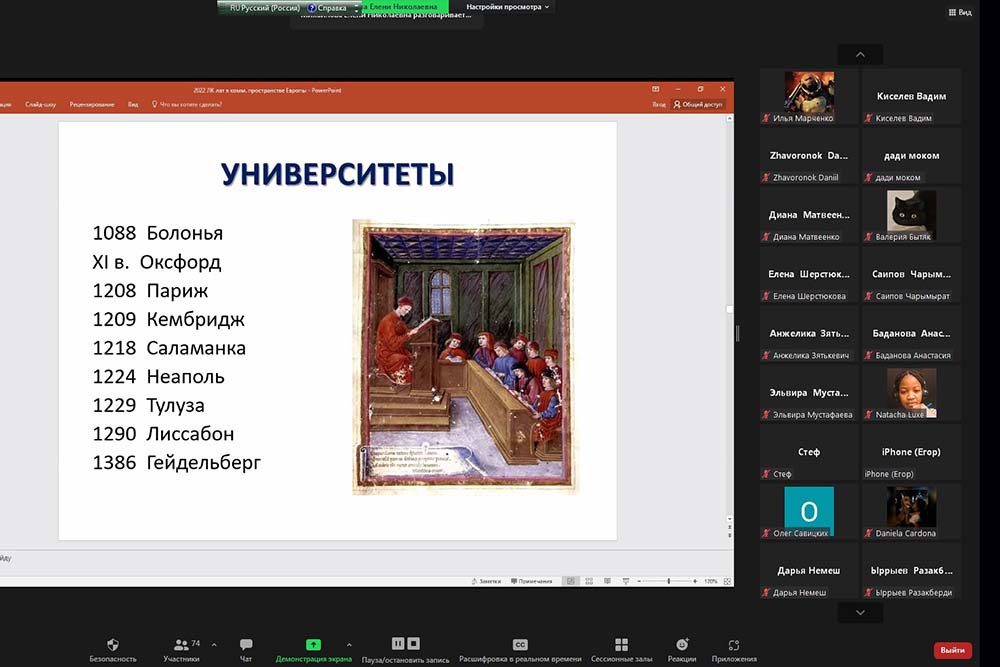Switch to PowerPoint slide sorter view
Image resolution: width=1000 pixels, height=667 pixels.
(x=587, y=581)
